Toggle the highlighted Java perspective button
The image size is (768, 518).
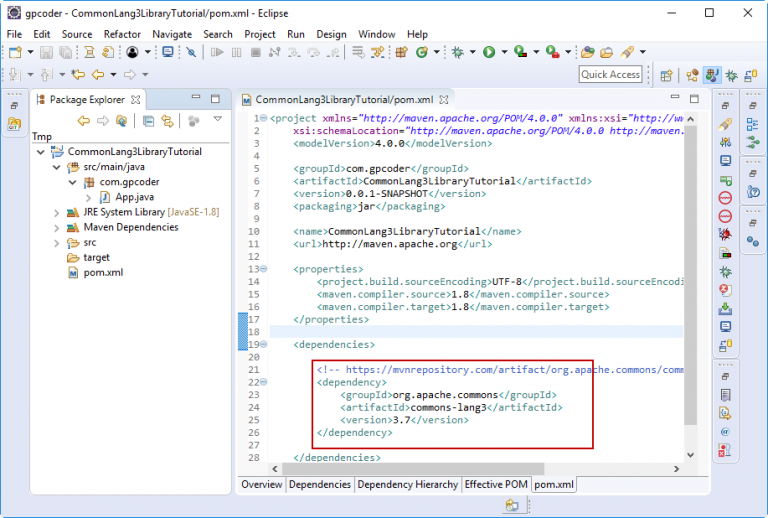(712, 75)
